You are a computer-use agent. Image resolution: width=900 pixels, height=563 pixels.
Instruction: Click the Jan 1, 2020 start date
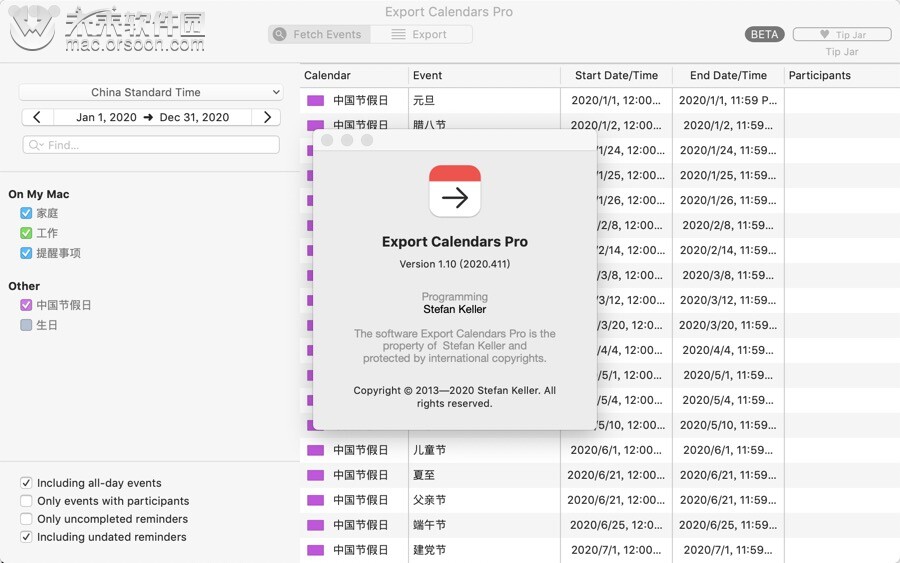106,117
